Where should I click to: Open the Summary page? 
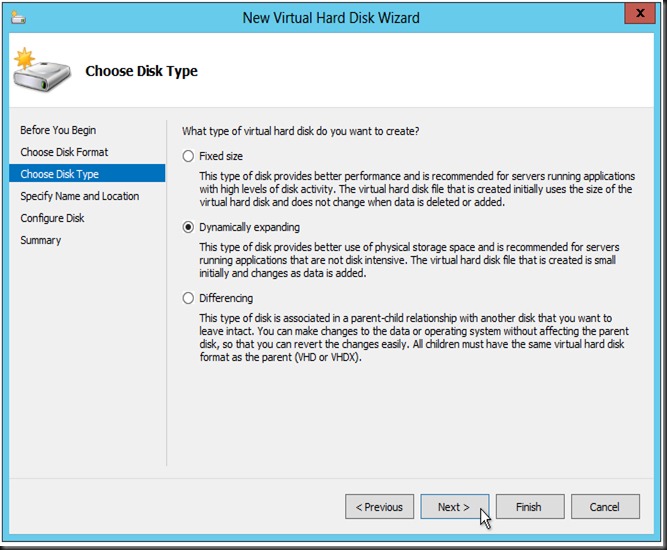tap(41, 240)
